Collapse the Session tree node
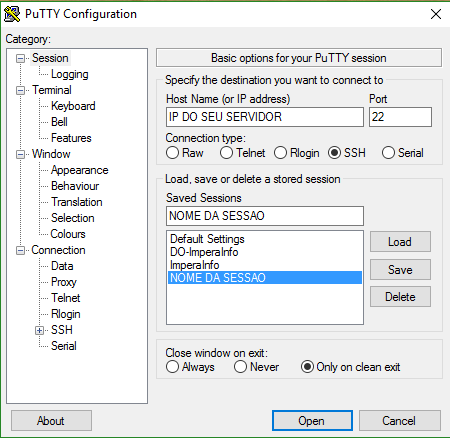Viewport: 450px width, 438px height. 21,59
